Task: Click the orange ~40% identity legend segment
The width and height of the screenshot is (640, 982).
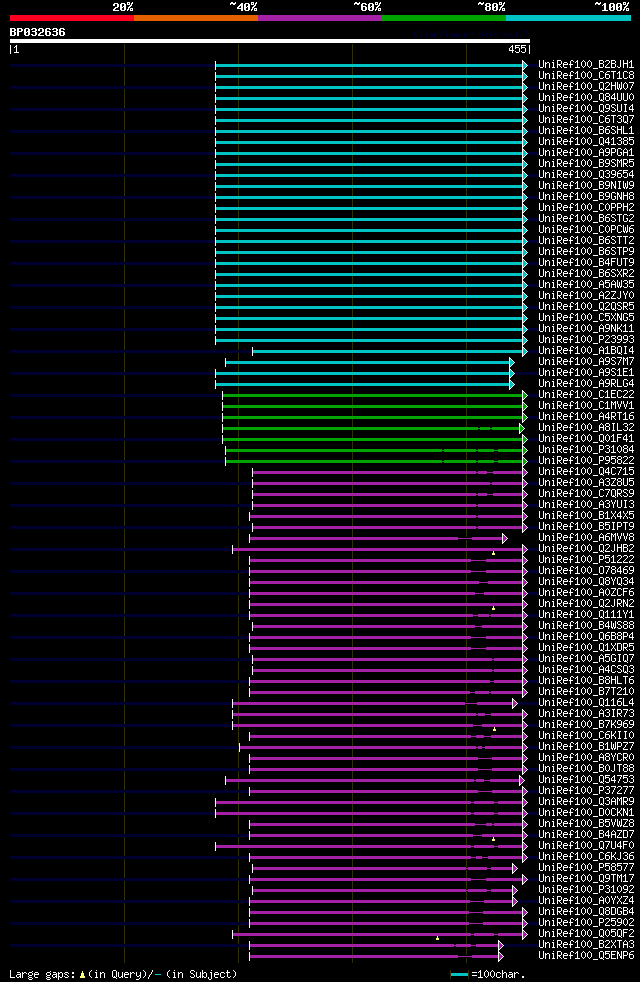Action: pos(196,18)
